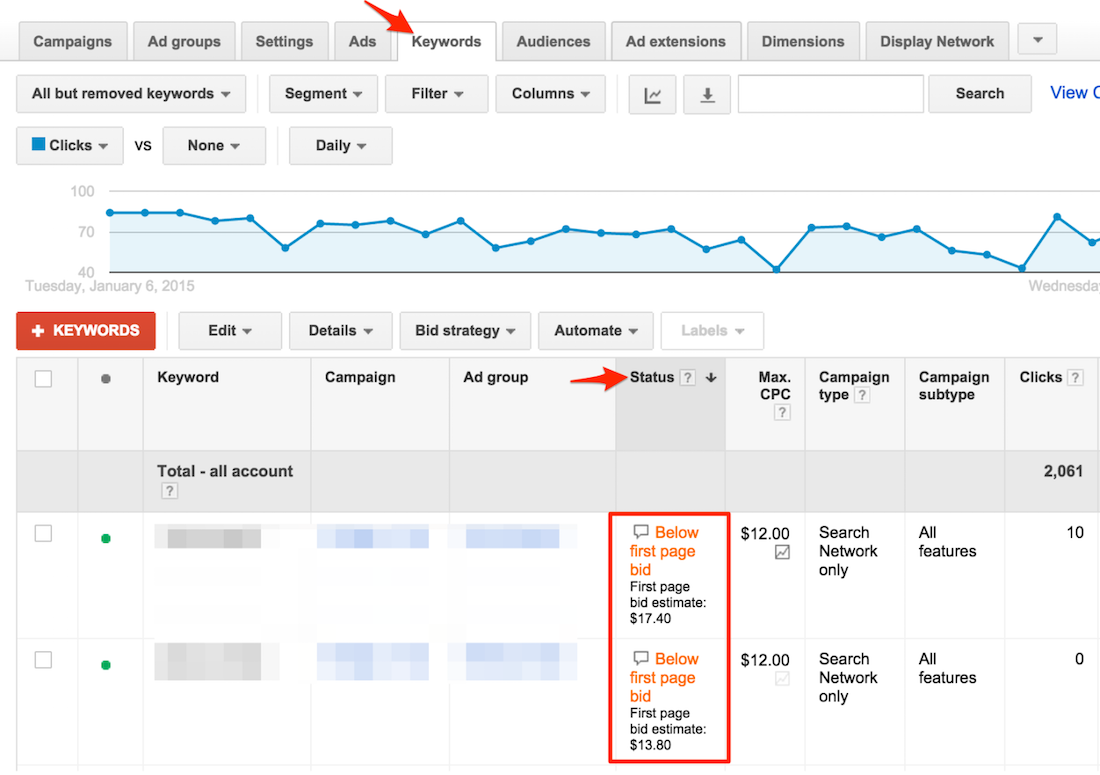Viewport: 1100px width, 775px height.
Task: Click inside the search input field
Action: click(830, 93)
